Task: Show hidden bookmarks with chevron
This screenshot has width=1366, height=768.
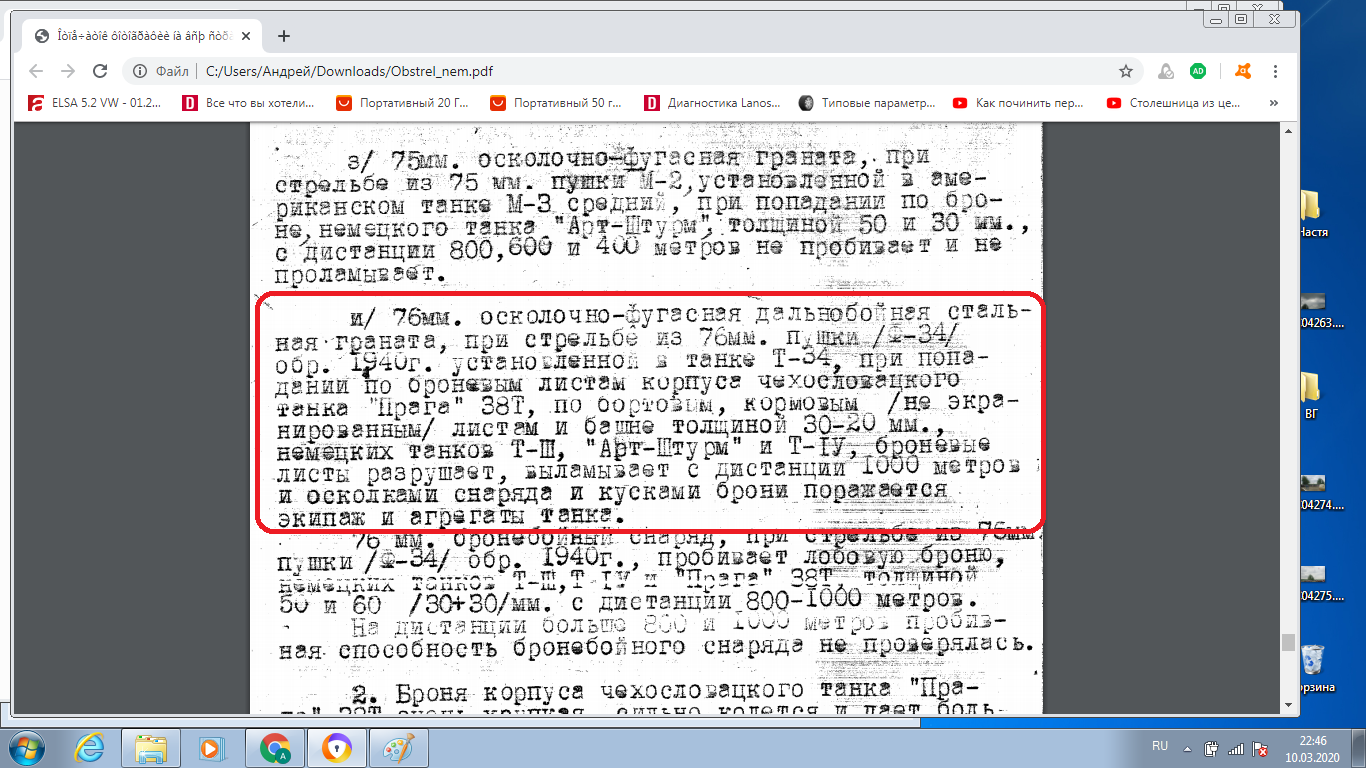Action: pyautogui.click(x=1273, y=102)
